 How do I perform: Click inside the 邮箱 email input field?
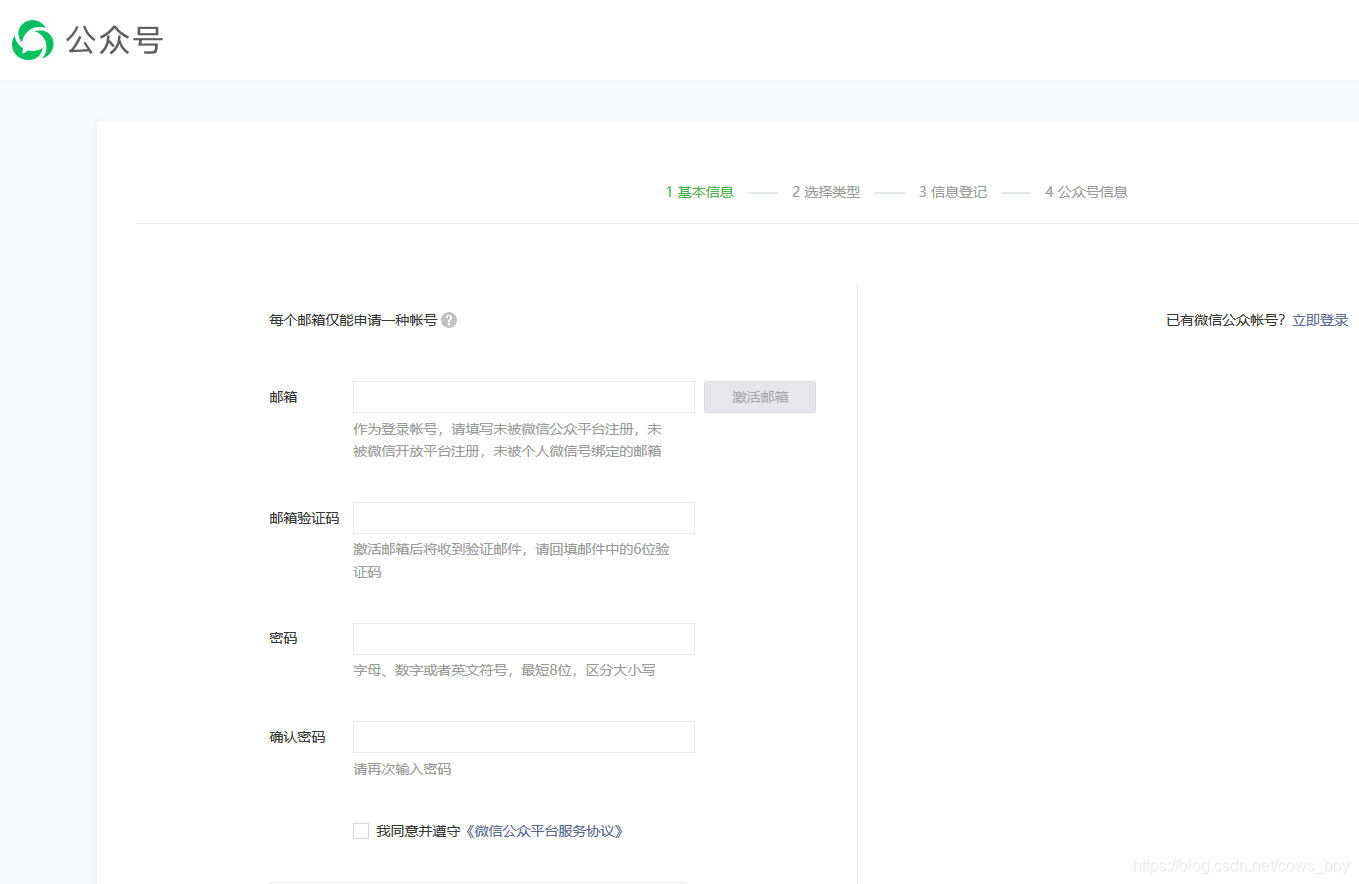[523, 396]
